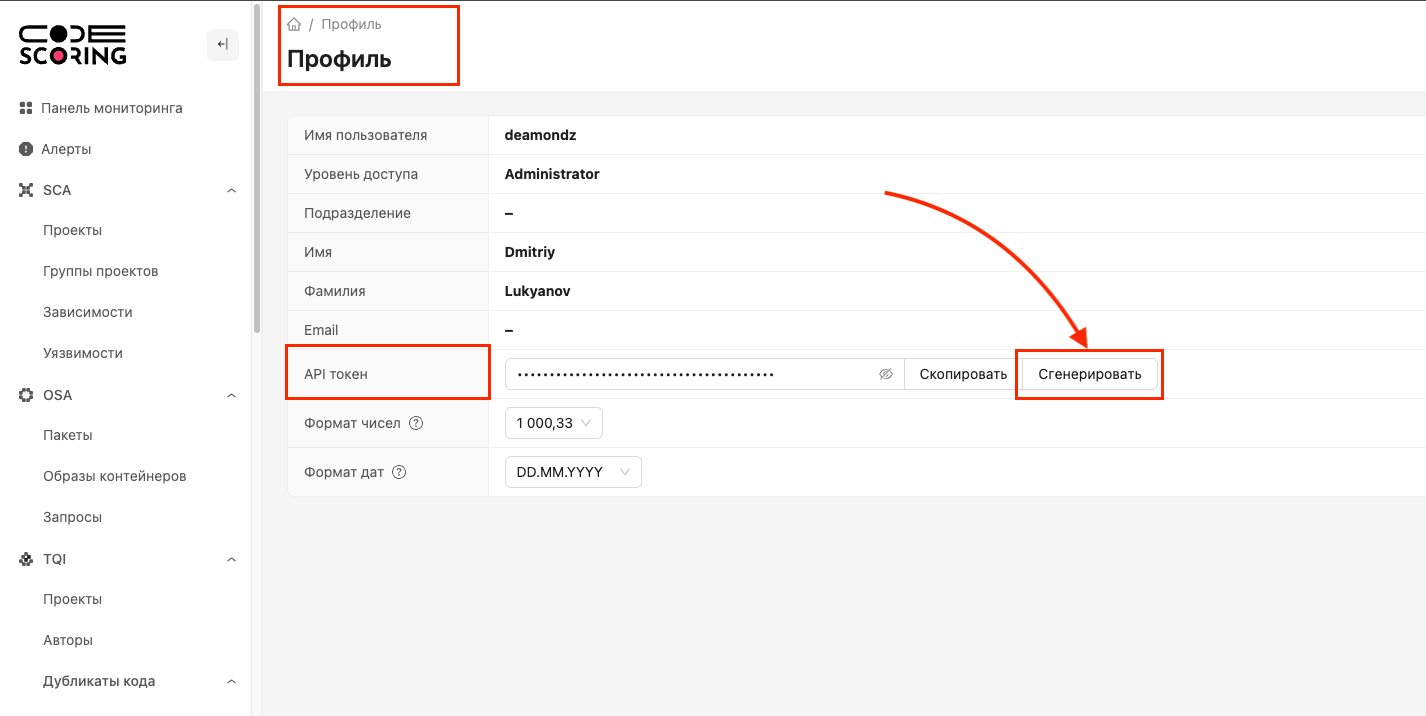Open the Панель мониторинга dashboard icon

click(x=25, y=107)
